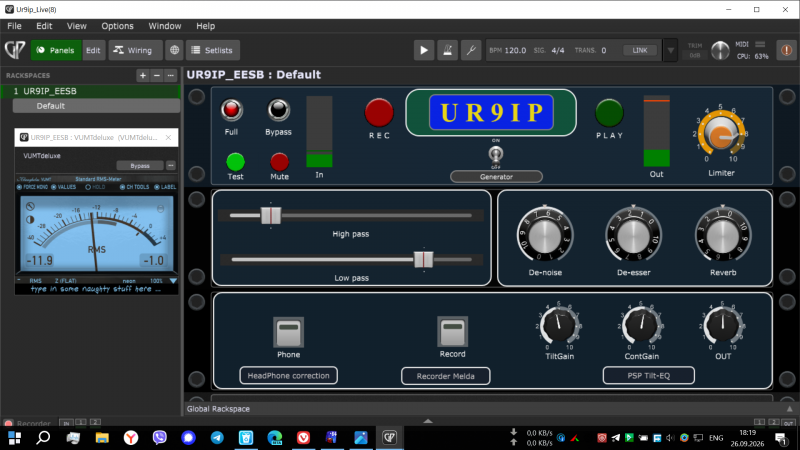
Task: Click the Gig Performer logo icon
Action: click(x=15, y=50)
